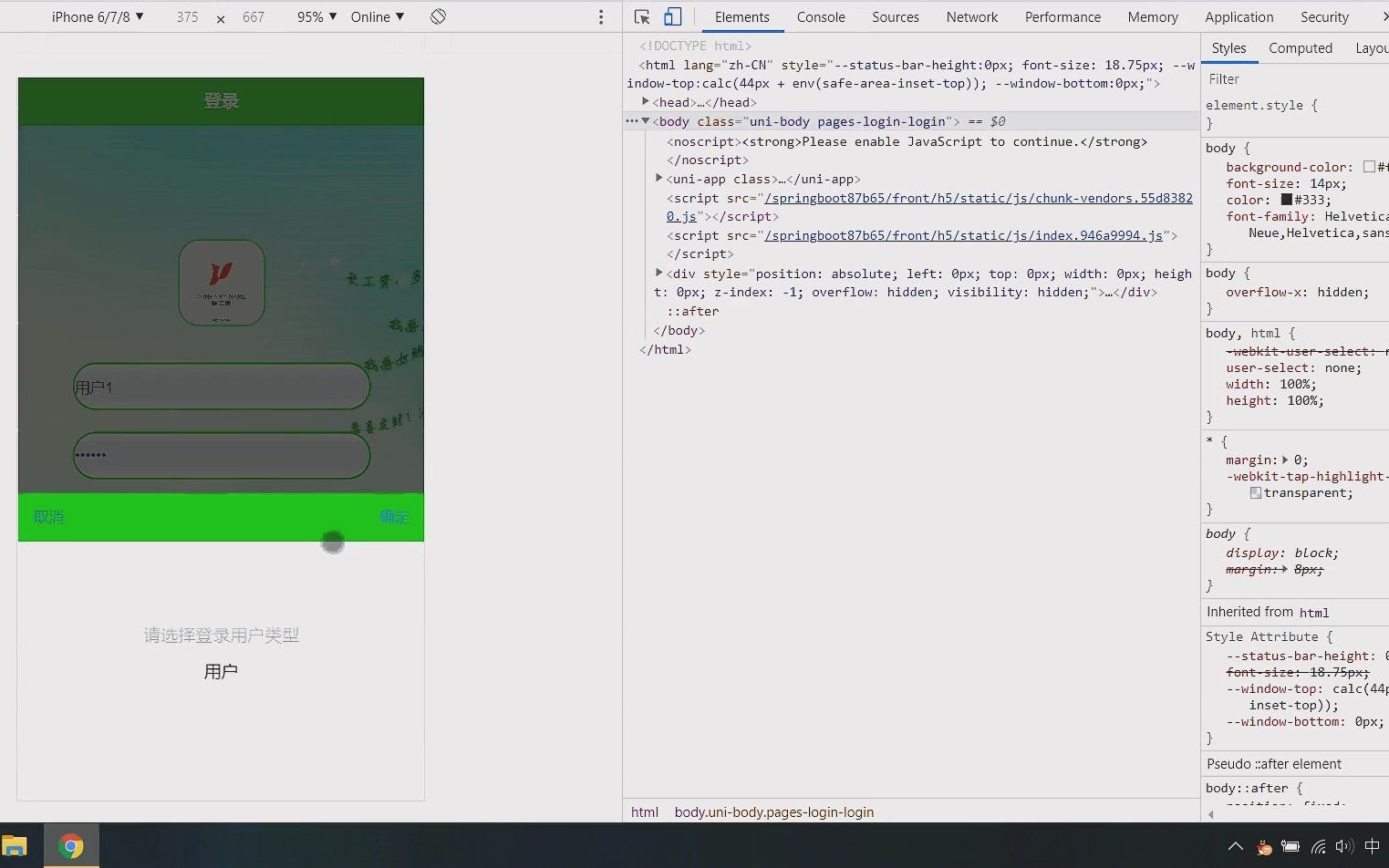Click the volume tray icon
The width and height of the screenshot is (1389, 868).
tap(1343, 847)
